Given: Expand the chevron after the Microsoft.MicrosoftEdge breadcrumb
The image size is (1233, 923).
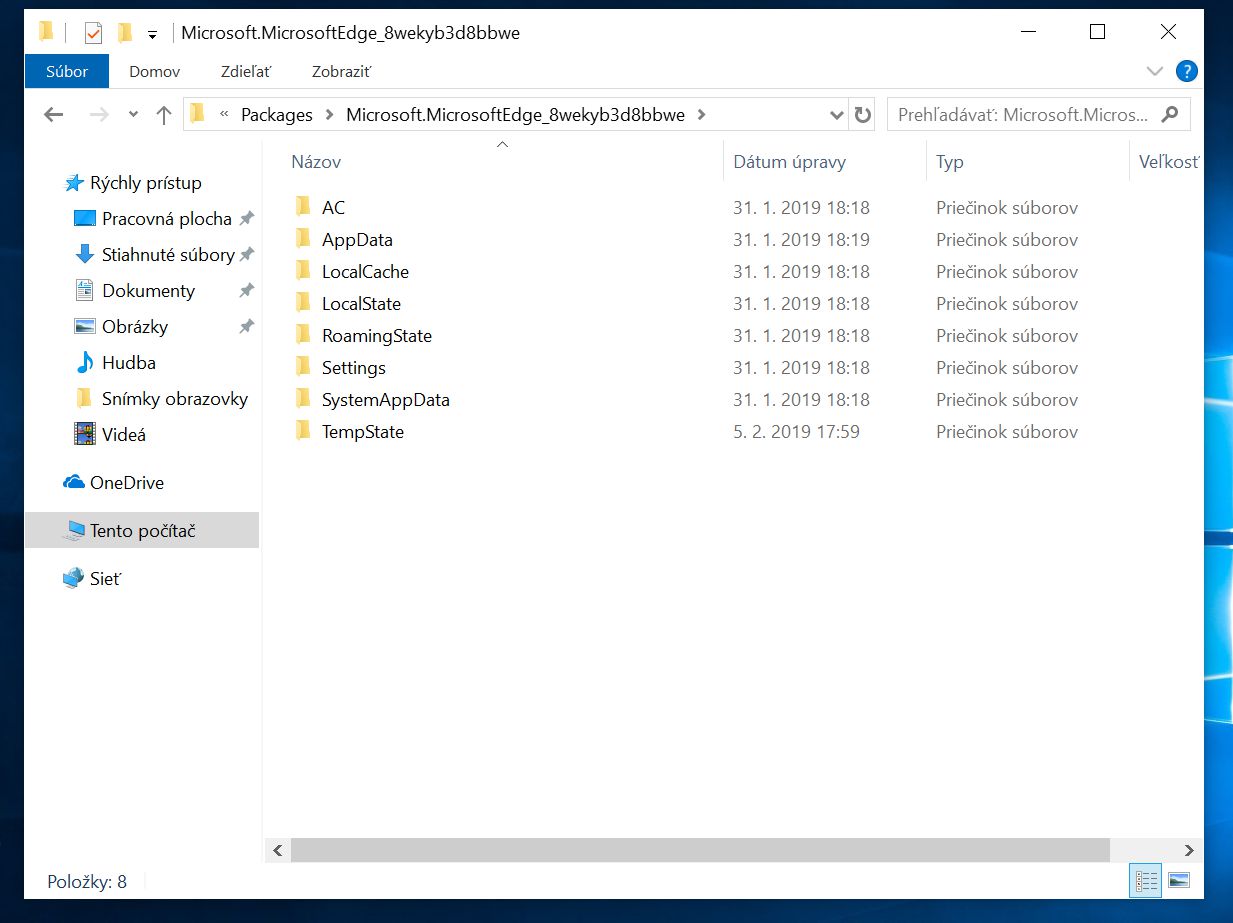Looking at the screenshot, I should point(702,115).
